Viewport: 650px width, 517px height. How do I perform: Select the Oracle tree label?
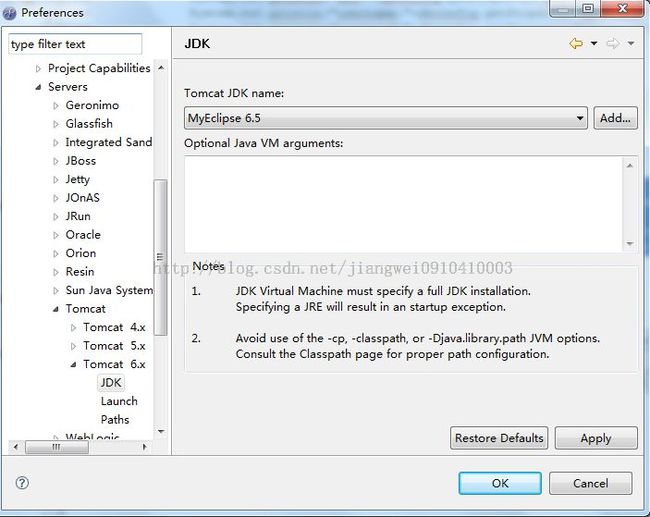point(83,234)
